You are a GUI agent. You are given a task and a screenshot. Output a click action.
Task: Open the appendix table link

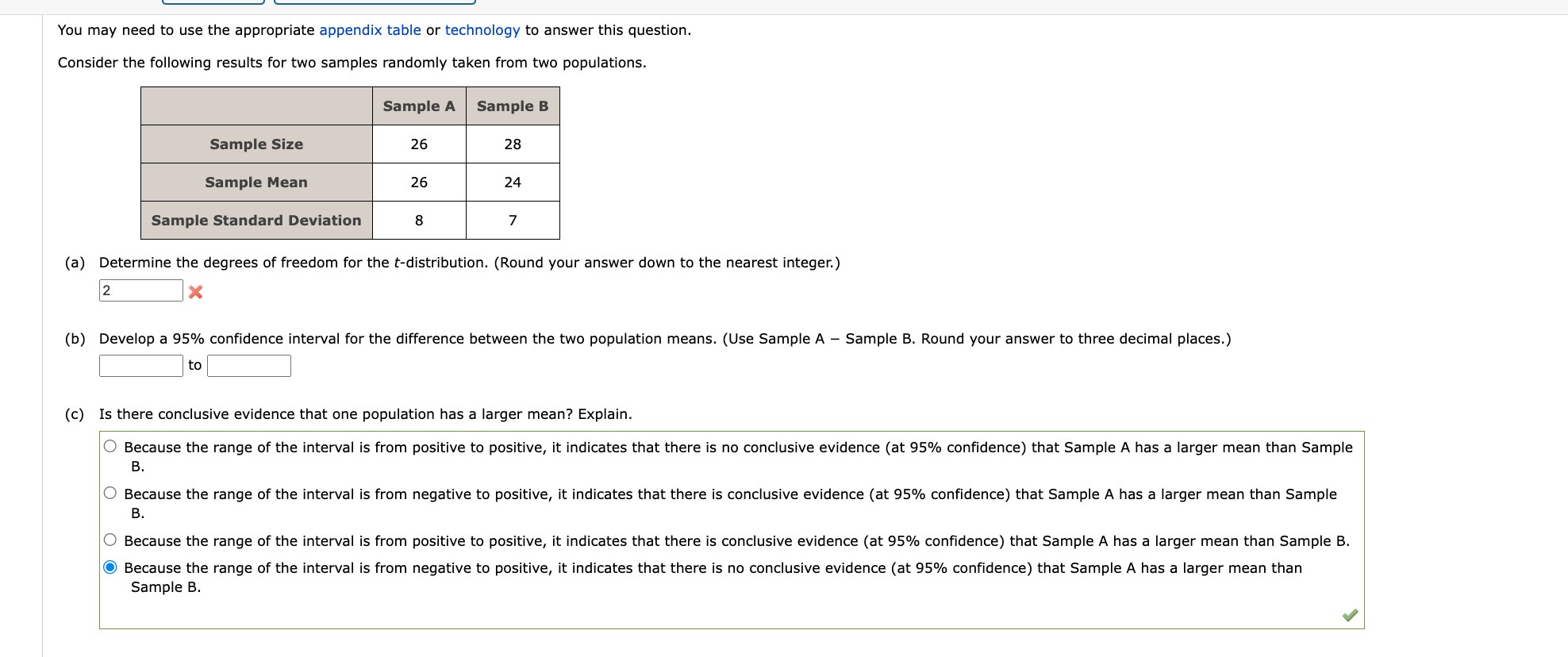[x=370, y=29]
